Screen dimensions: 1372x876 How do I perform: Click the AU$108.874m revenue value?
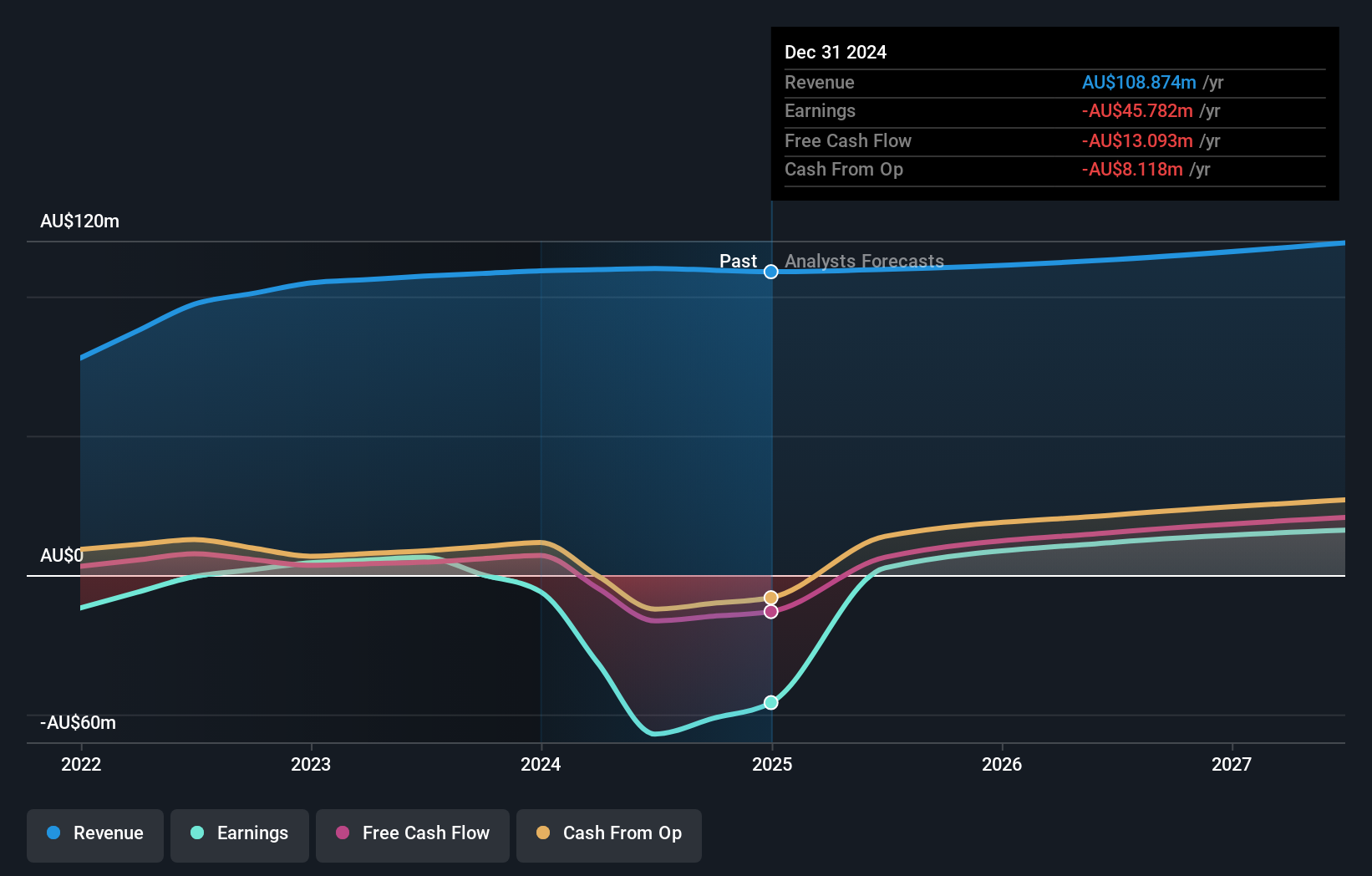(1139, 83)
